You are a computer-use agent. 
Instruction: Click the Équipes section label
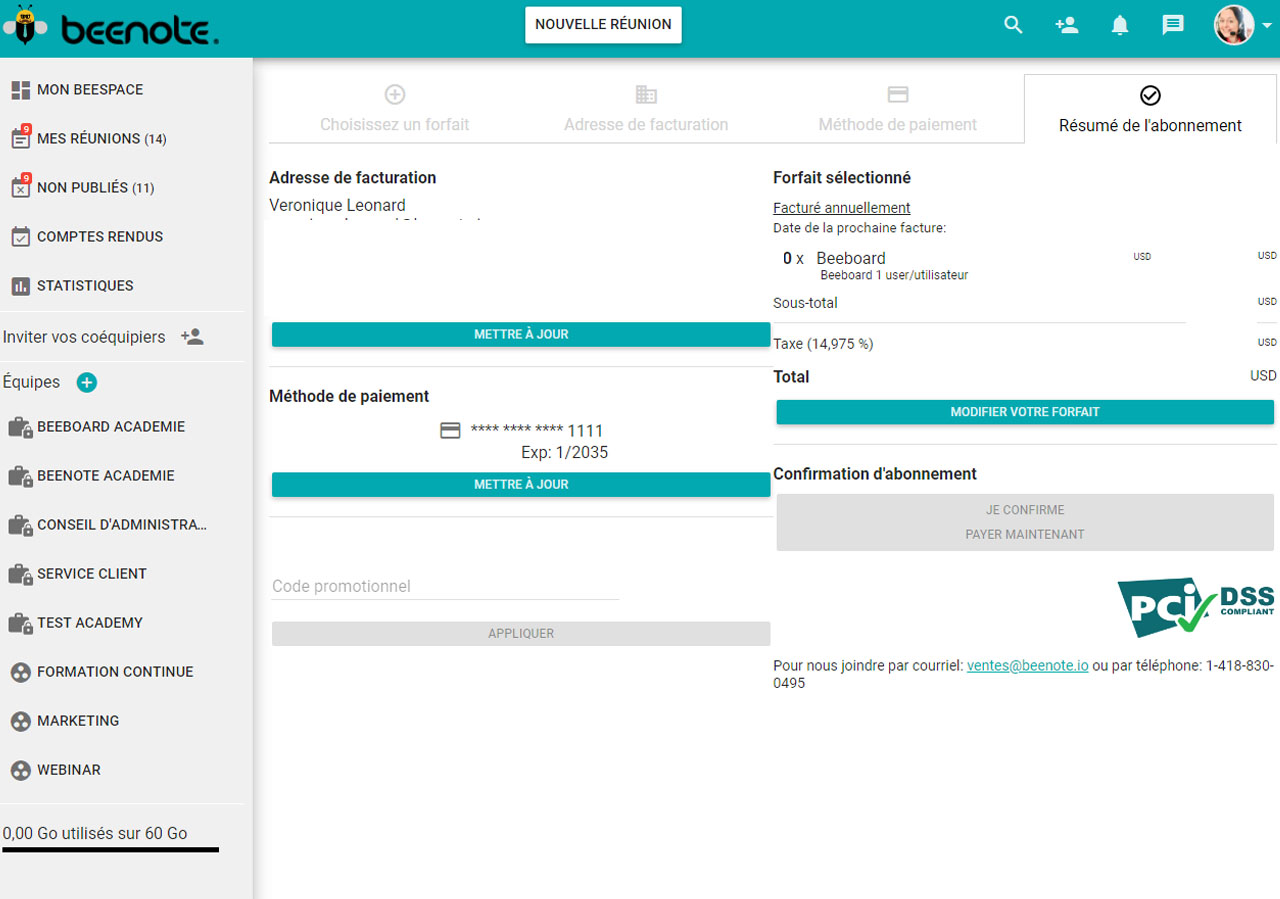(x=31, y=382)
